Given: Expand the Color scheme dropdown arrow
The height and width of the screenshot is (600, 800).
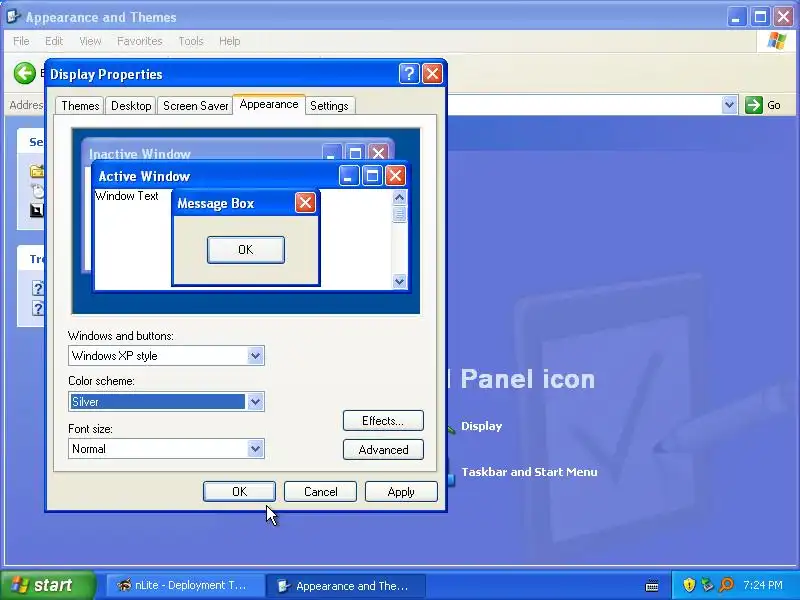Looking at the screenshot, I should (x=255, y=402).
